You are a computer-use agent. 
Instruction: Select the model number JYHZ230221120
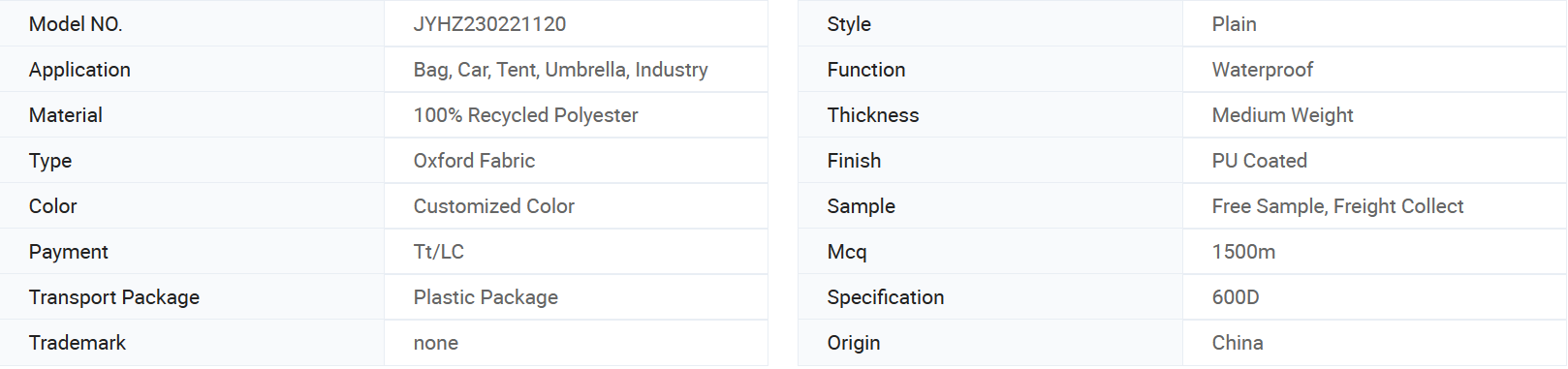click(x=489, y=24)
